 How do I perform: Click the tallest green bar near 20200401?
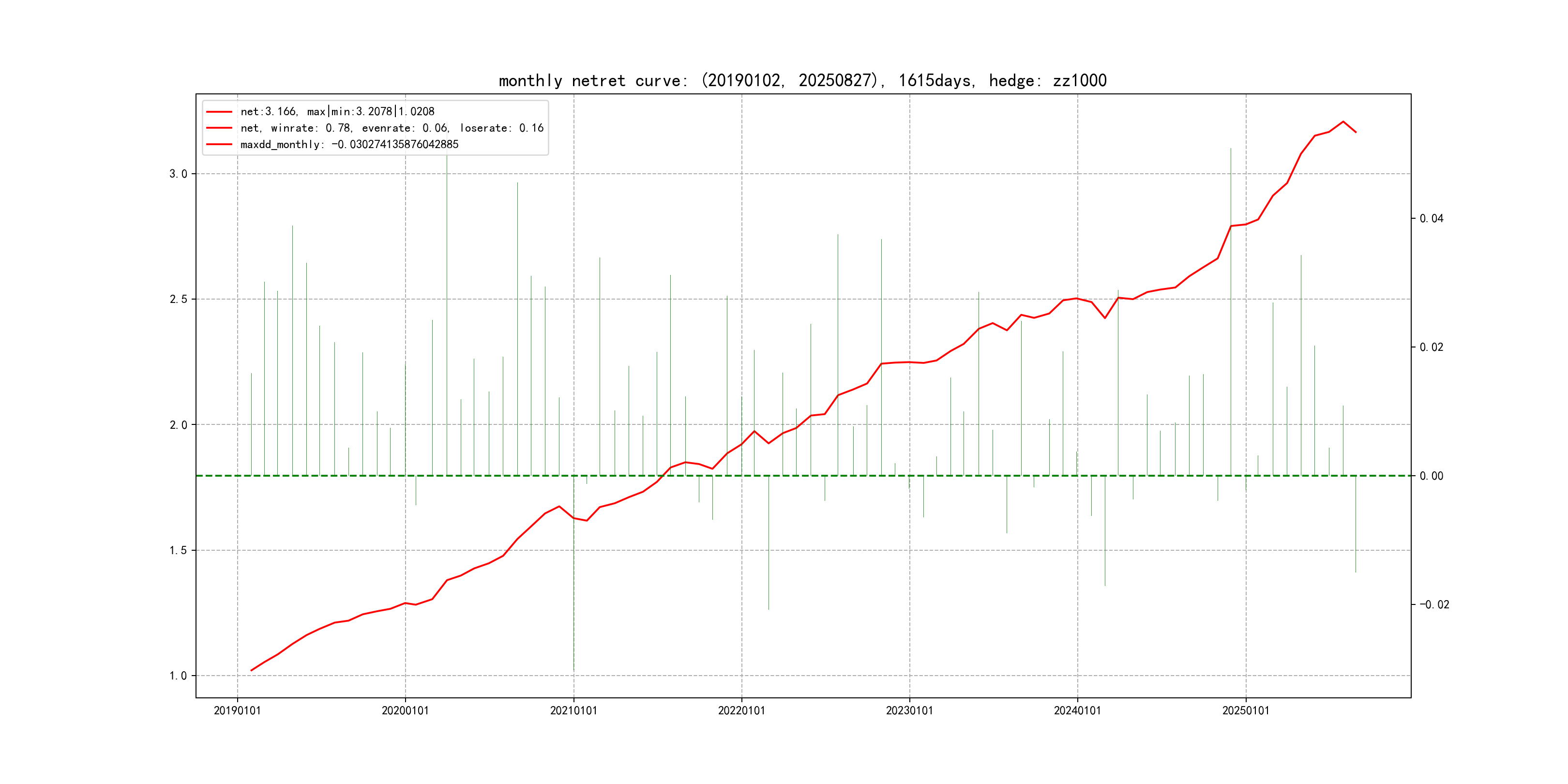(447, 304)
